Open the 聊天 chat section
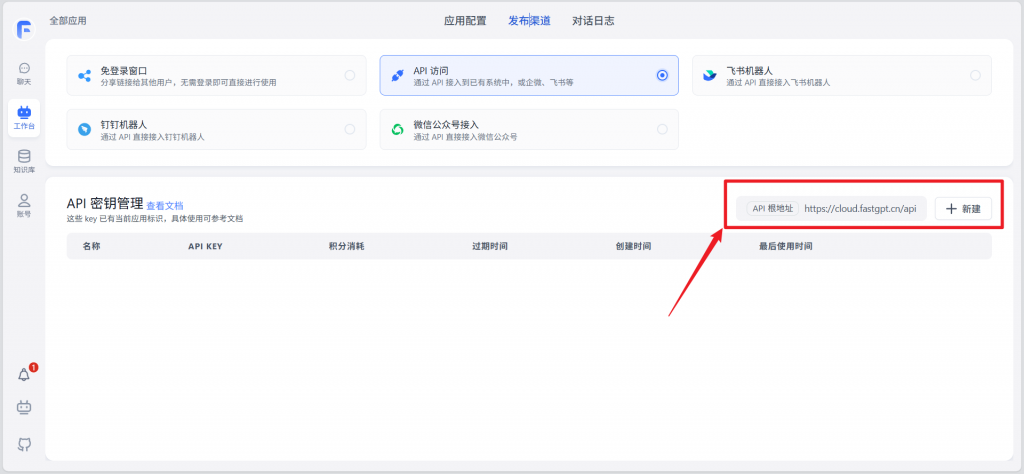Viewport: 1024px width, 474px height. [x=24, y=73]
